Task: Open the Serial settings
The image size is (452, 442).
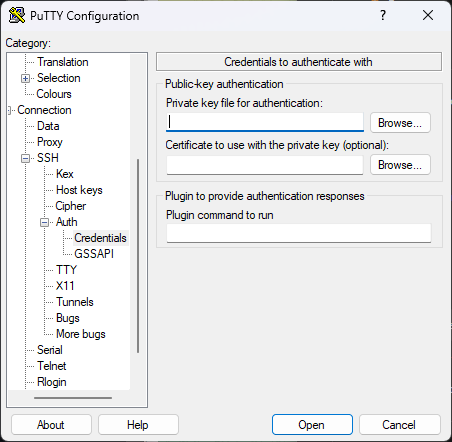Action: pyautogui.click(x=50, y=350)
